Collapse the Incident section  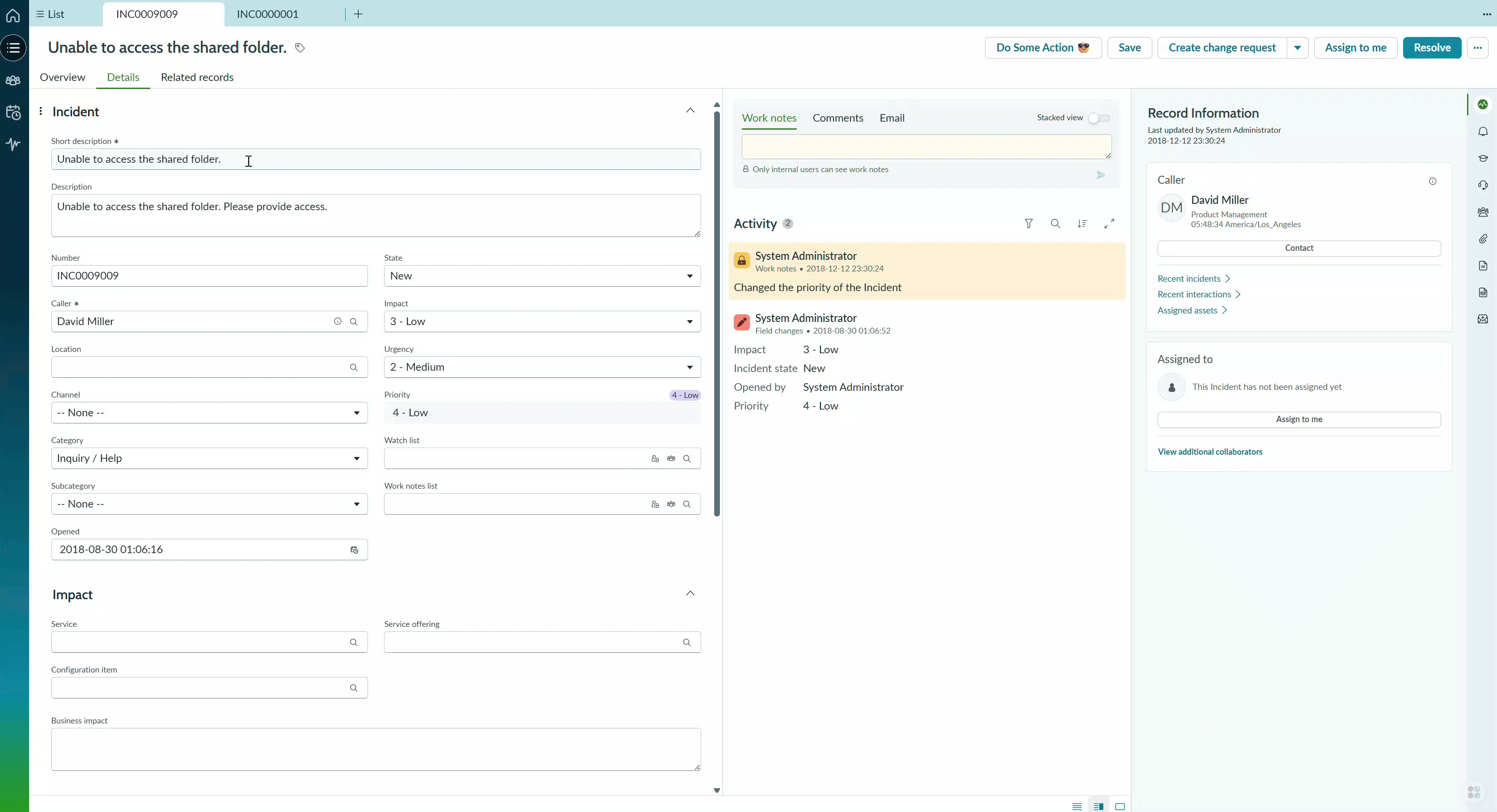(690, 110)
